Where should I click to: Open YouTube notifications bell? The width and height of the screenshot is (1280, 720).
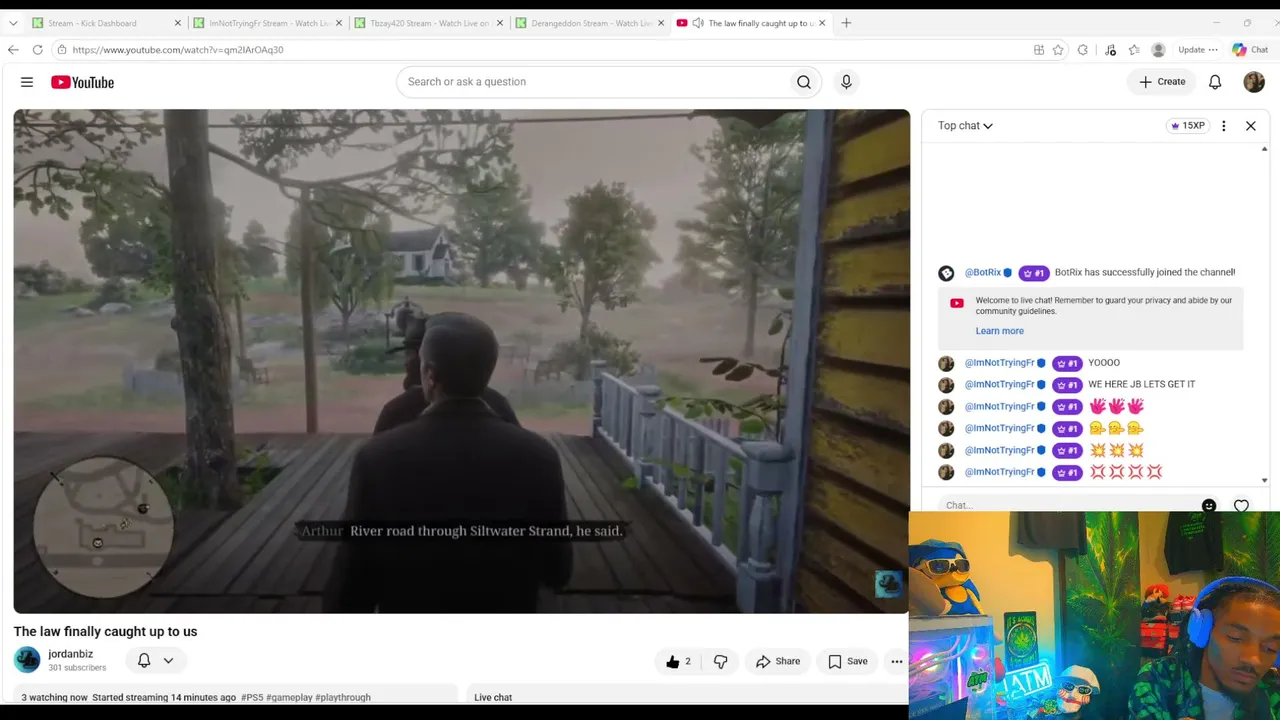click(x=1215, y=82)
